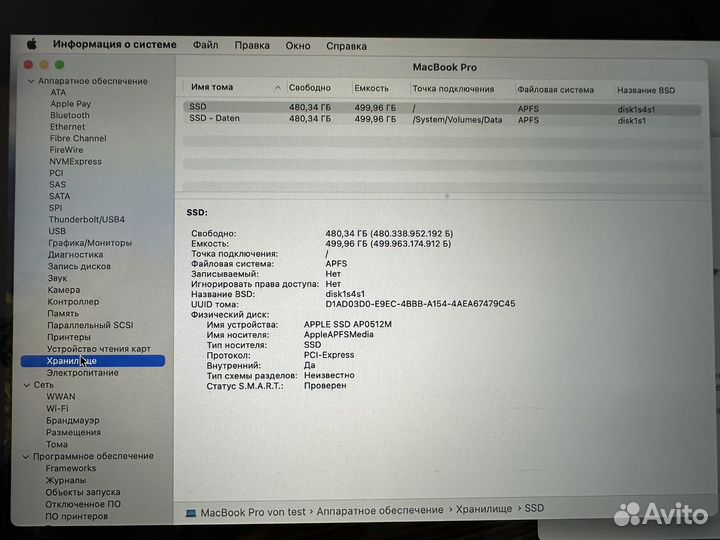Open the Окно menu

tap(298, 46)
